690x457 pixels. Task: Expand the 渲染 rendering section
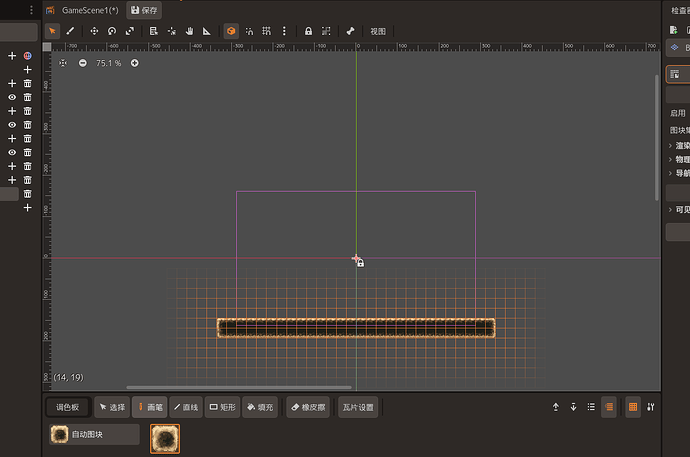(x=679, y=146)
